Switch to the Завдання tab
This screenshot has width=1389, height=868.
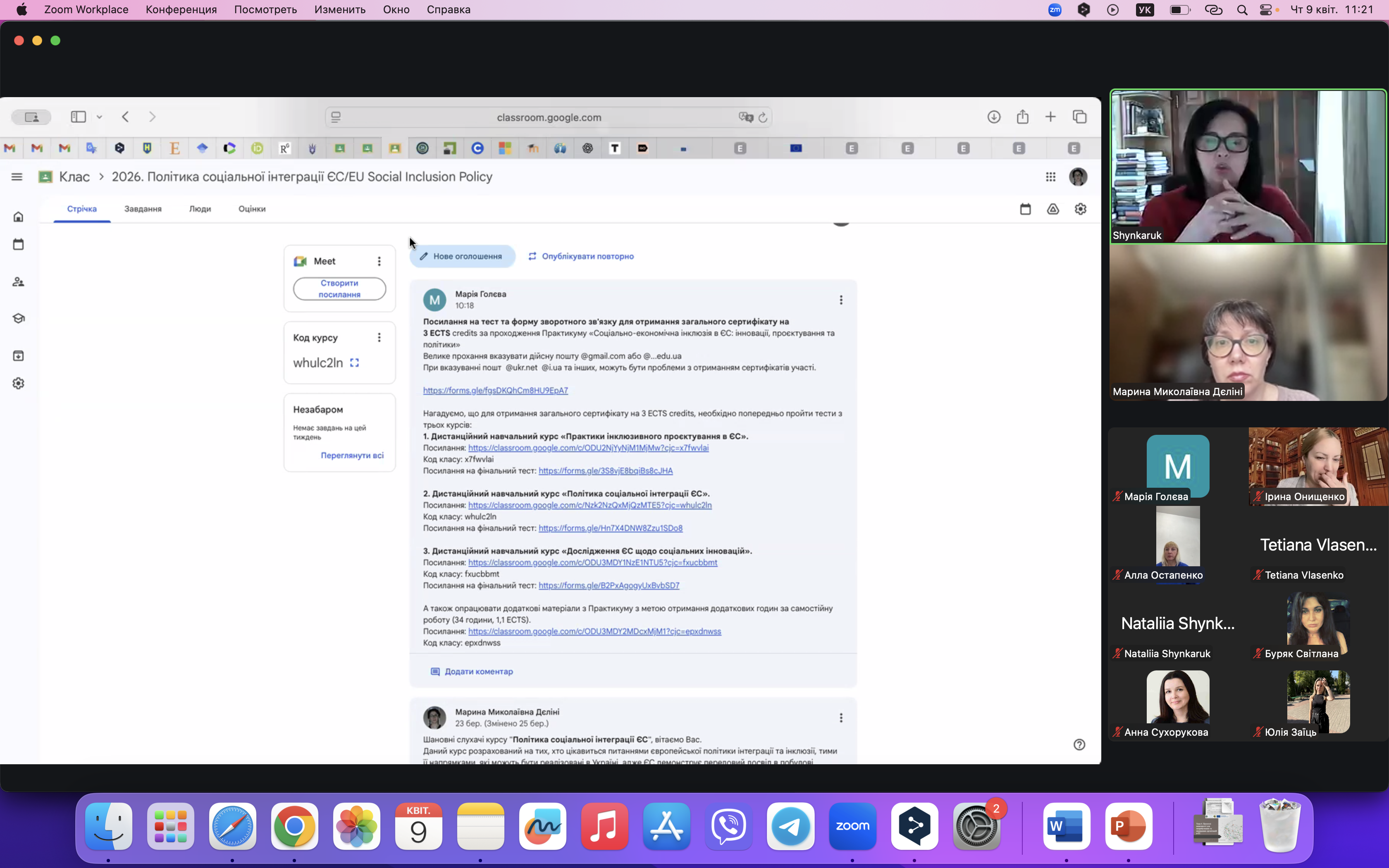click(x=143, y=209)
